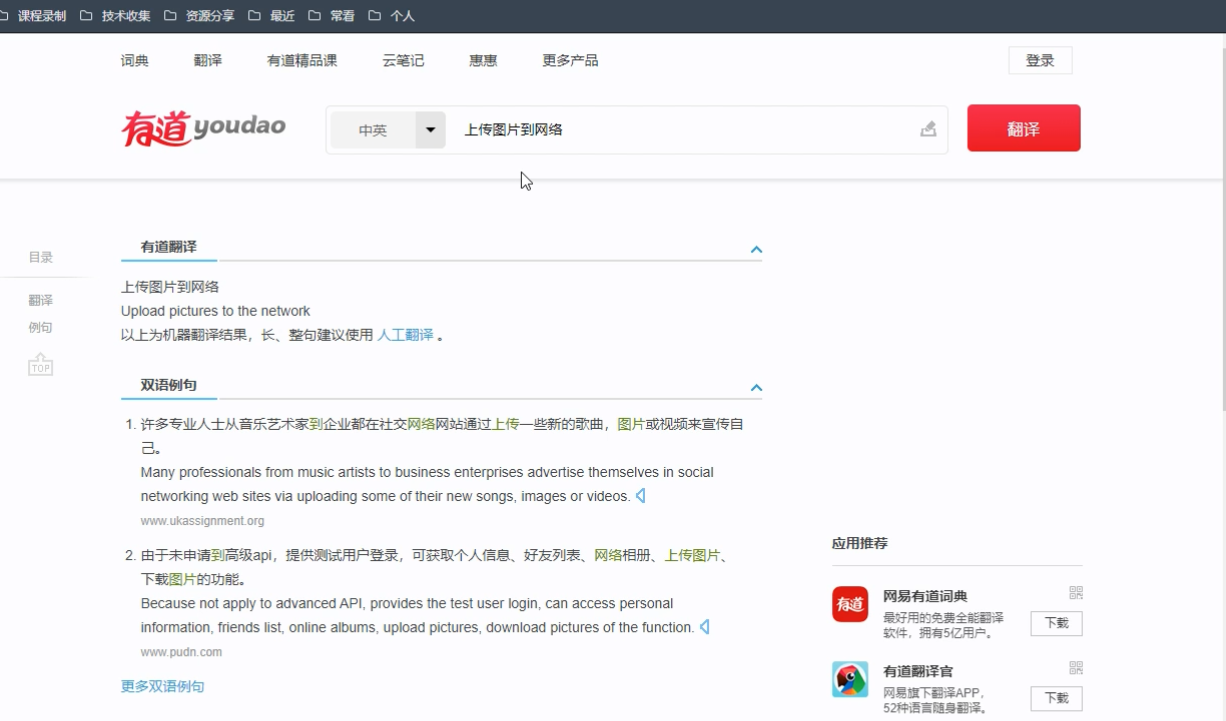Play pronunciation for the first example sentence
The width and height of the screenshot is (1226, 721).
click(x=640, y=495)
